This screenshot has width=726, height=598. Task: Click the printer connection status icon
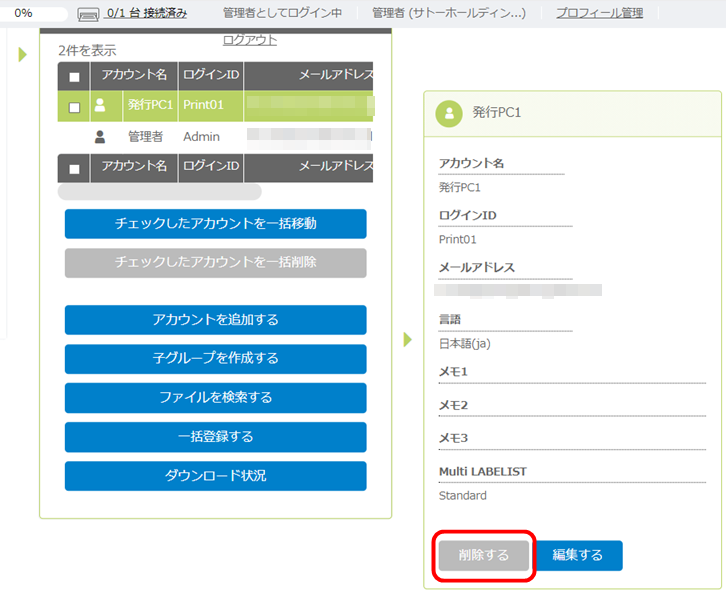(x=88, y=14)
